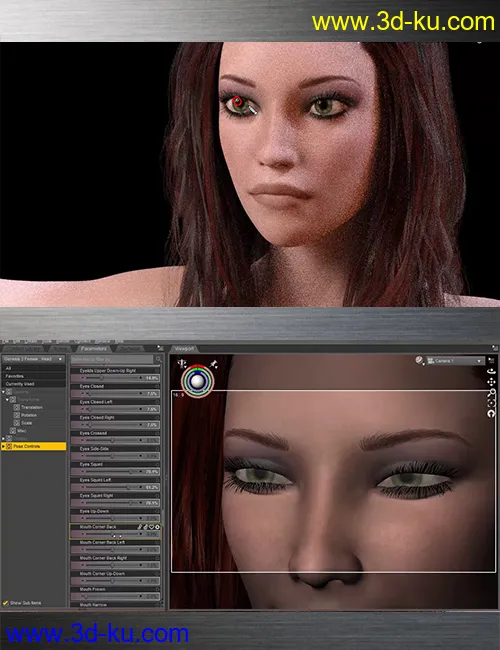Click the Mouth Corner Back Right label
The height and width of the screenshot is (650, 500).
(x=104, y=558)
